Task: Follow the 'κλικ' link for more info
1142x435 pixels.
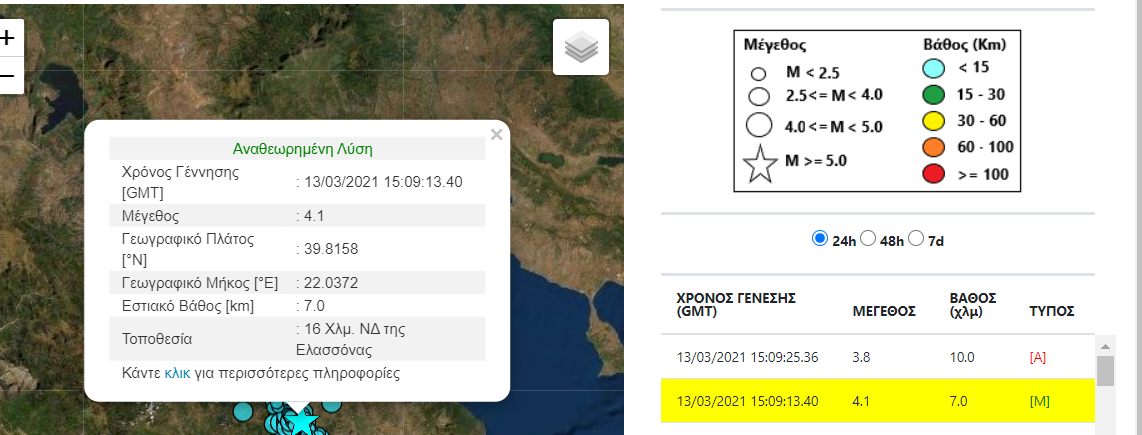Action: (x=177, y=373)
